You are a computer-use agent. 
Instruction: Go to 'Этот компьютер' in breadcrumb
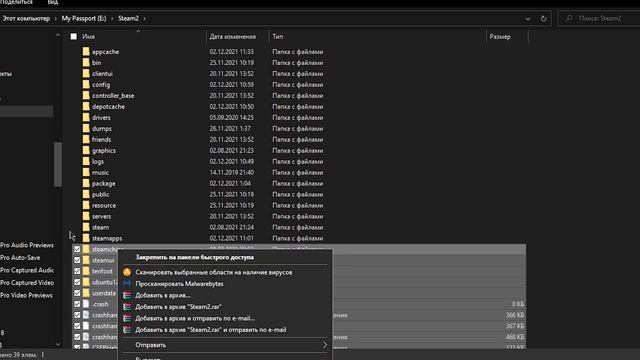(x=26, y=19)
